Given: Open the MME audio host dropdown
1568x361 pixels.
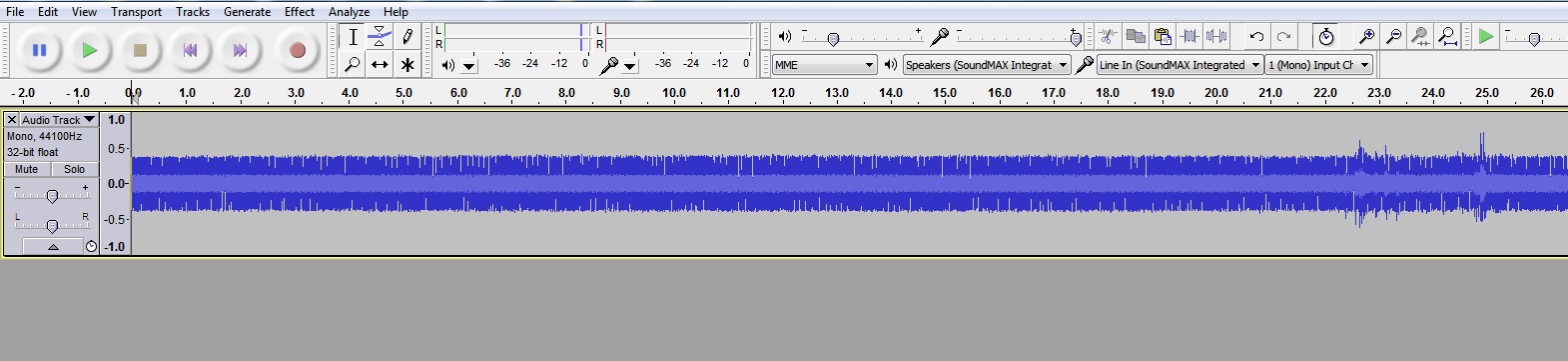Looking at the screenshot, I should (x=825, y=65).
